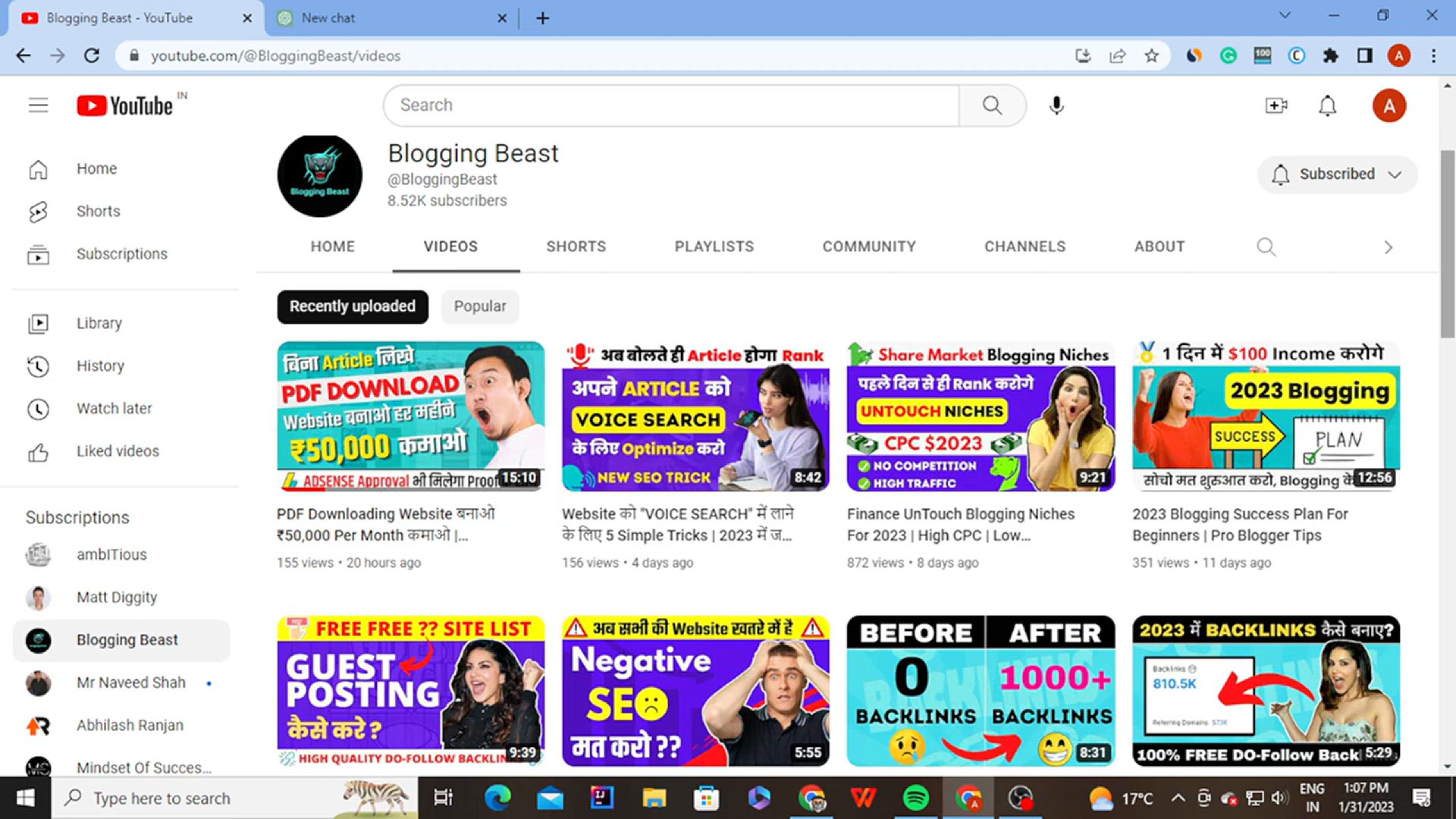Activate voice search microphone
The width and height of the screenshot is (1456, 819).
(1056, 105)
